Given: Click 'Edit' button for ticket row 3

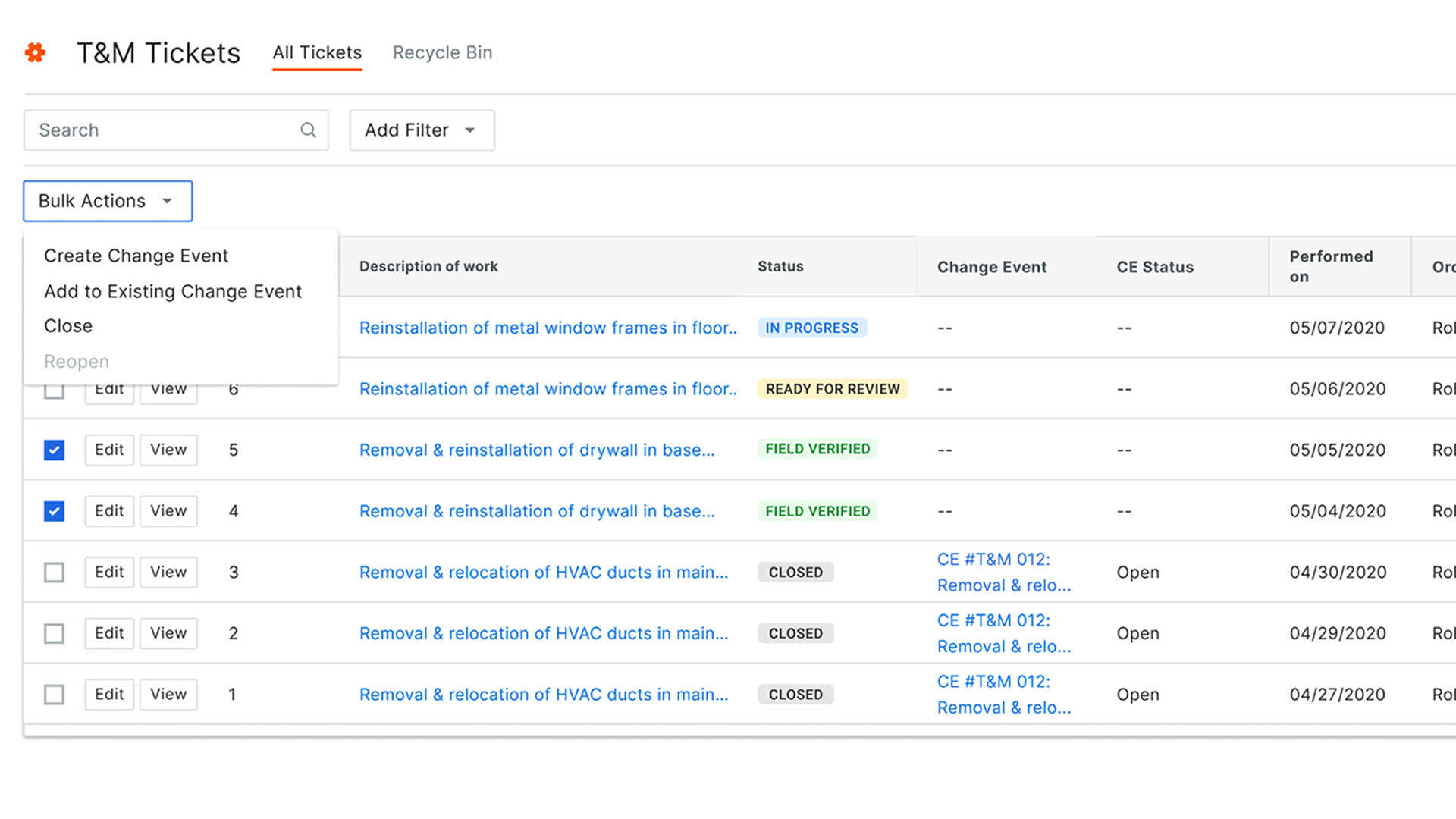Looking at the screenshot, I should point(109,571).
